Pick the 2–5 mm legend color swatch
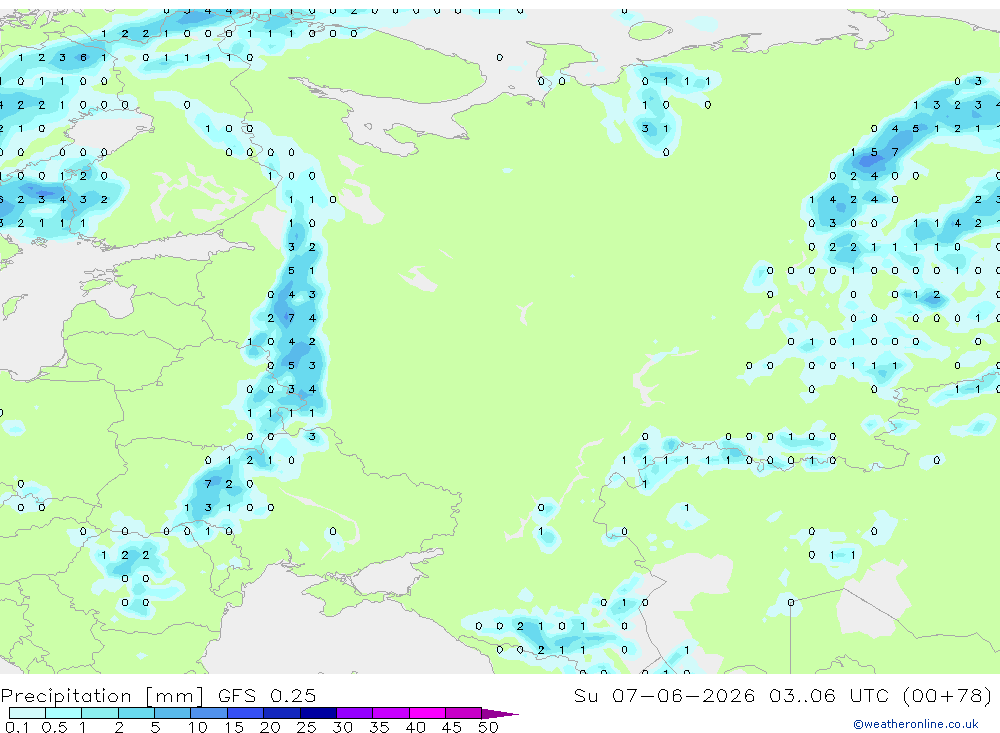Screen dimensions: 1000x733 click(x=136, y=713)
